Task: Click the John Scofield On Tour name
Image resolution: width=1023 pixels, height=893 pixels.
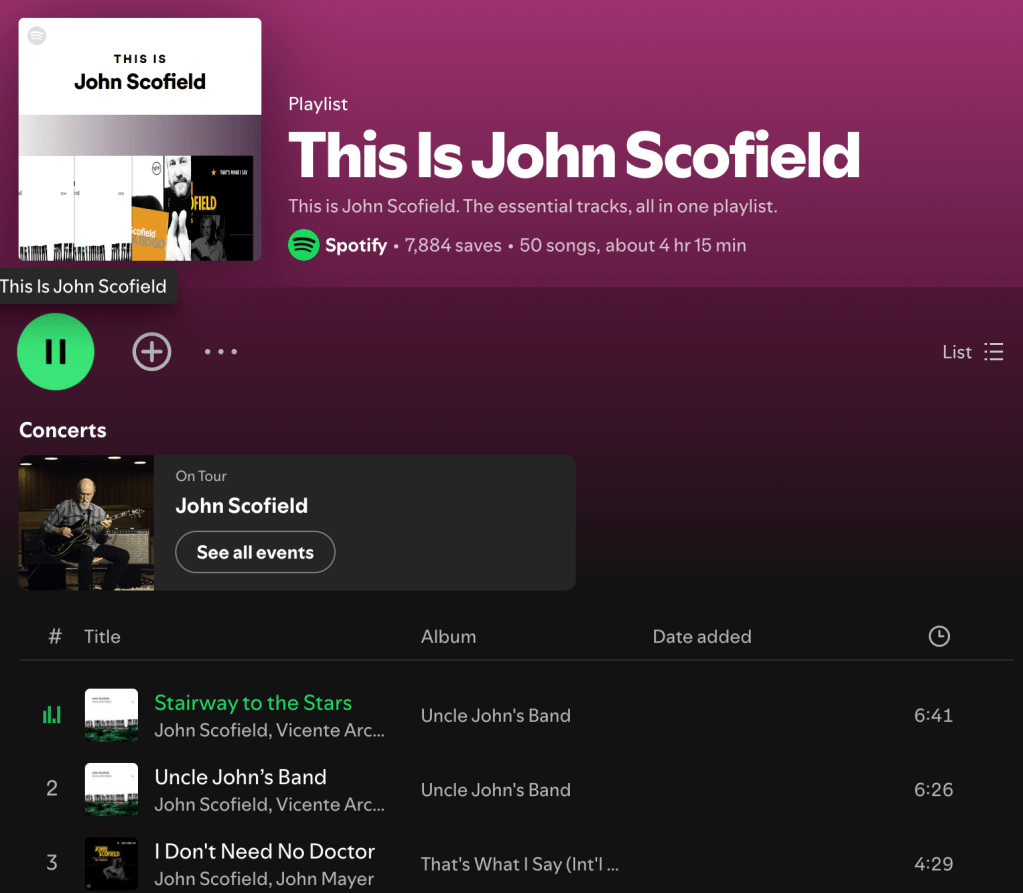Action: pyautogui.click(x=241, y=506)
